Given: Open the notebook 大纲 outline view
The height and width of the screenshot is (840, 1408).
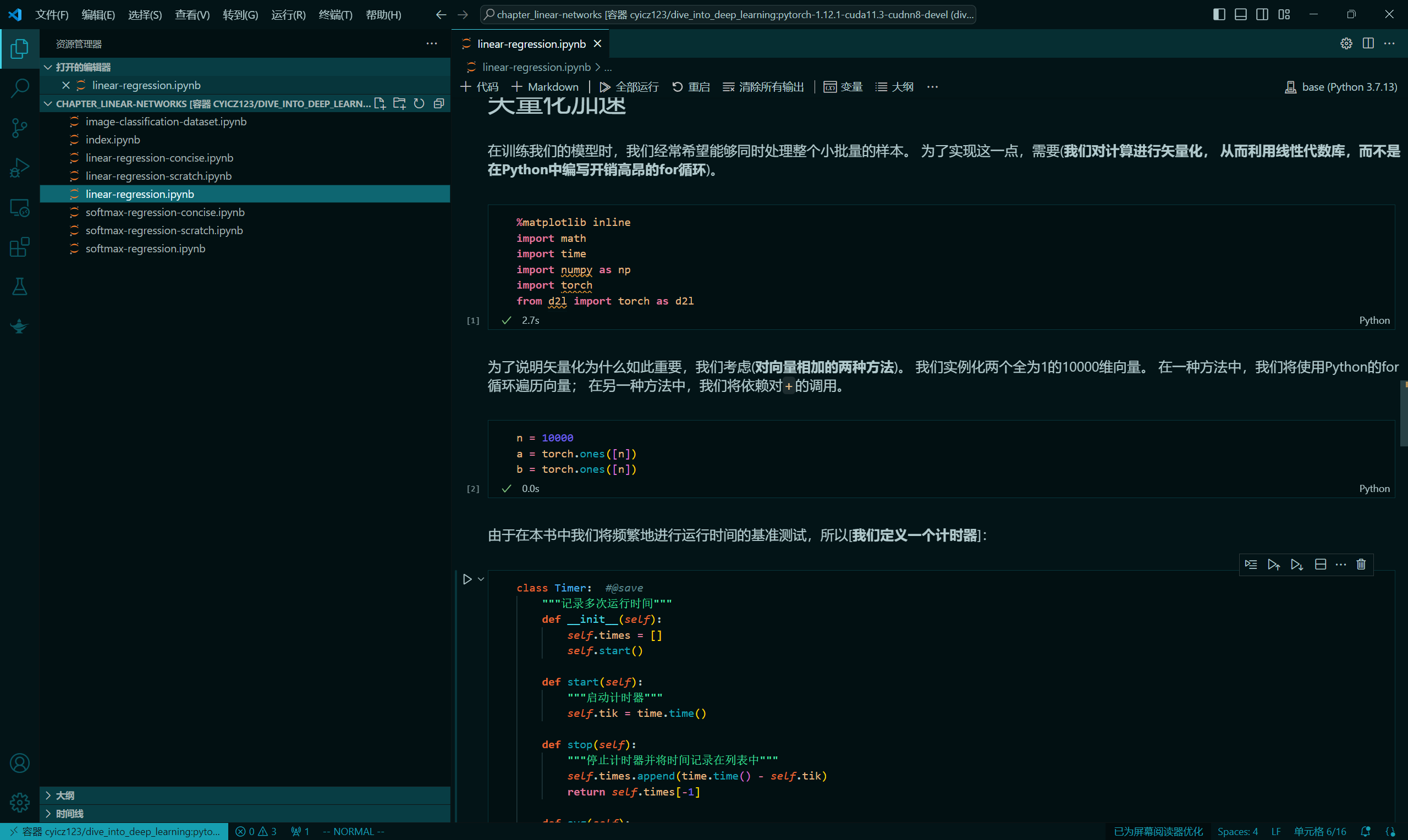Looking at the screenshot, I should [893, 87].
